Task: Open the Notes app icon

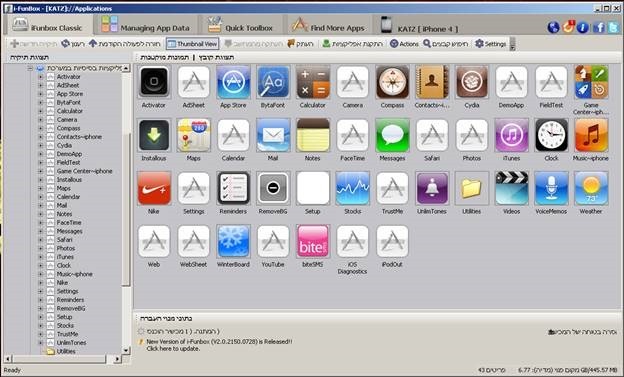Action: coord(313,135)
